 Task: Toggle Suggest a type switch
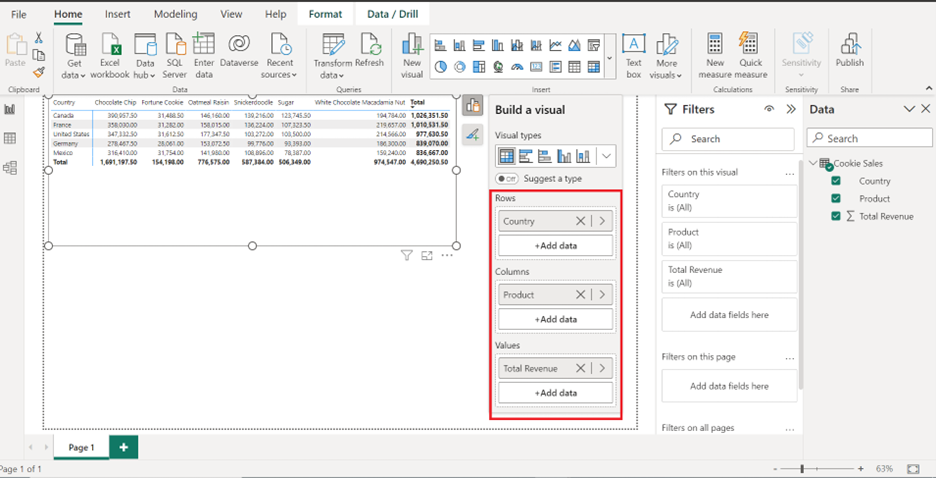[x=507, y=178]
